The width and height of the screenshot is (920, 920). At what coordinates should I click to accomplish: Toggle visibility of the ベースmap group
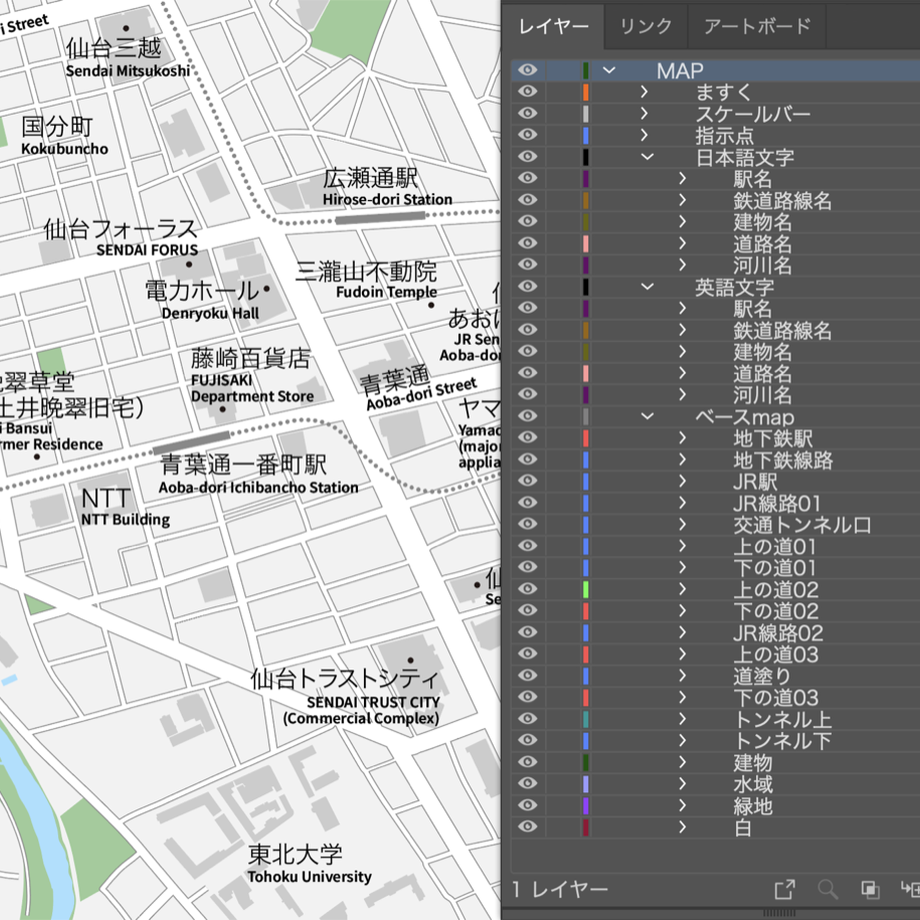[527, 416]
